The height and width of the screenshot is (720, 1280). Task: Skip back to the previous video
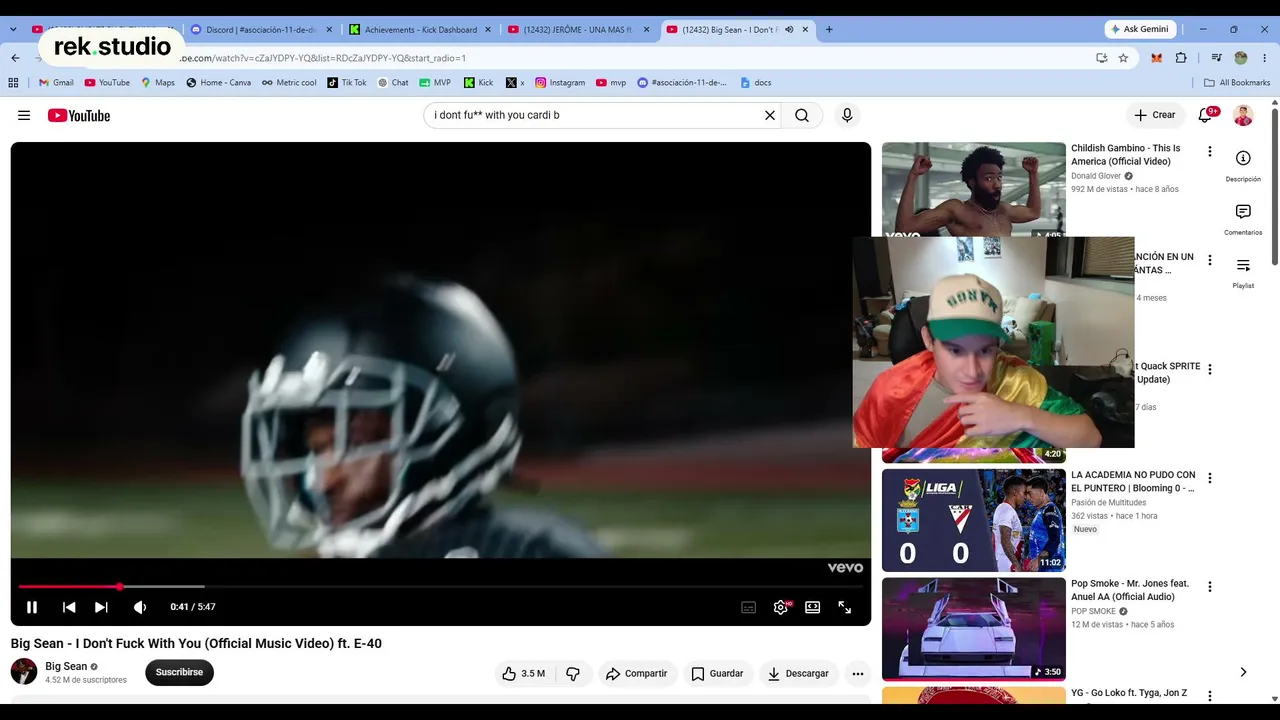point(69,607)
